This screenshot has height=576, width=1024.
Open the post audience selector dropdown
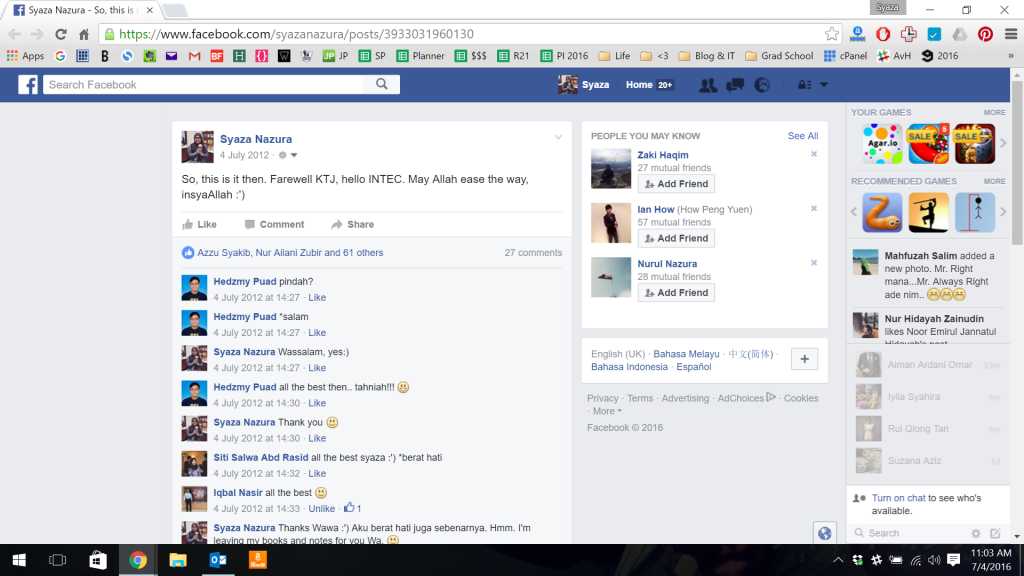pyautogui.click(x=288, y=155)
